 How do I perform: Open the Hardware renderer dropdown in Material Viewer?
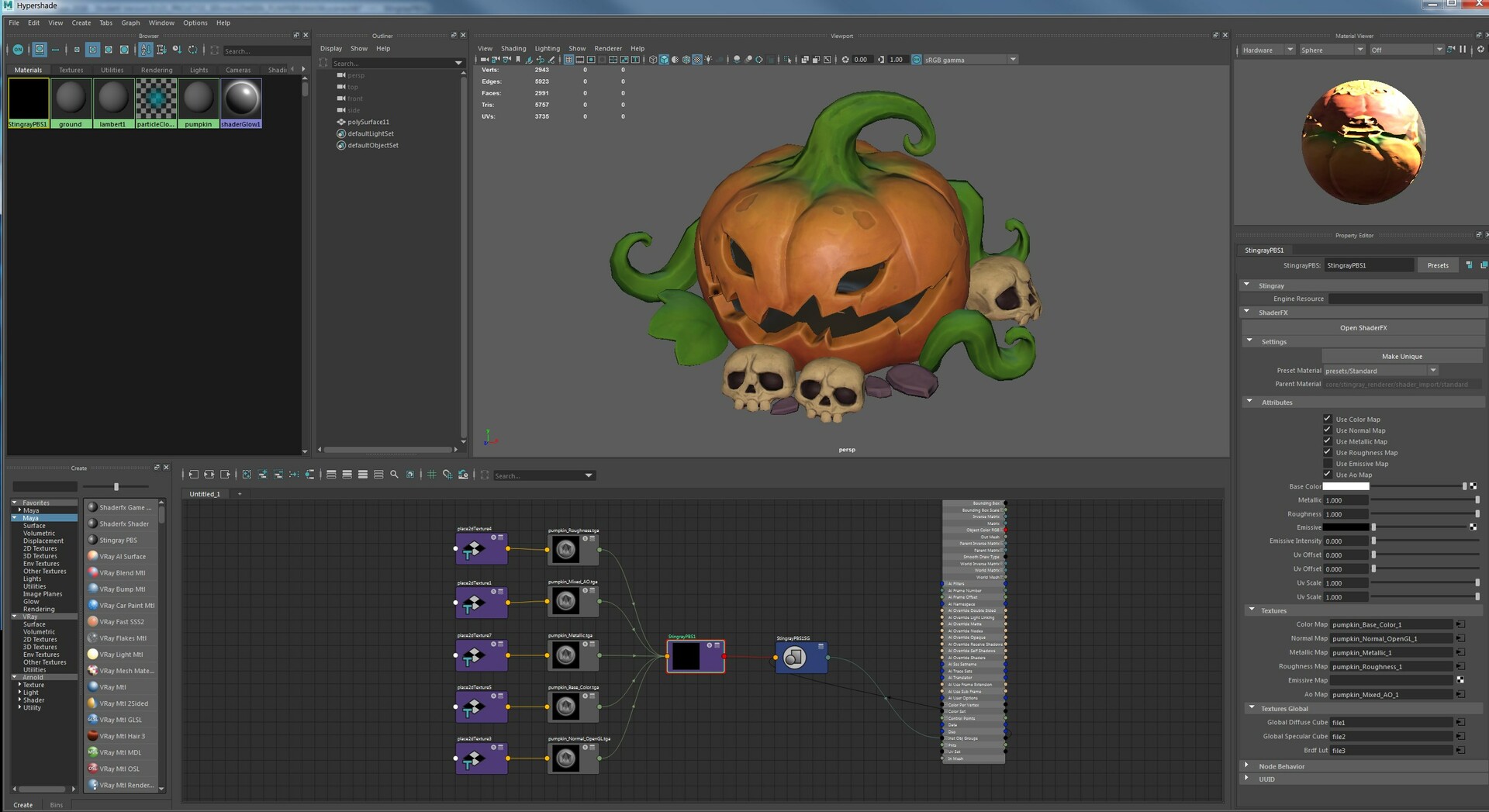(x=1267, y=50)
